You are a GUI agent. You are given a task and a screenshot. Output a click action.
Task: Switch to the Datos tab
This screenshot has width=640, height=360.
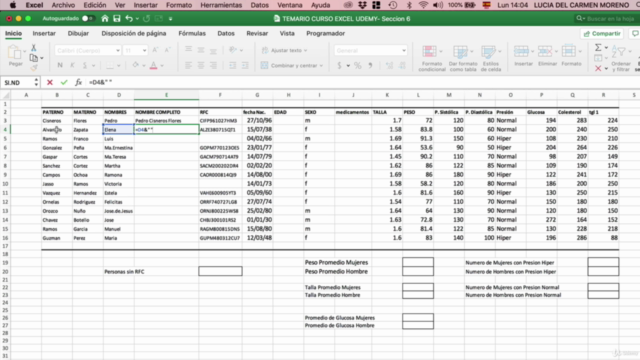[x=226, y=33]
